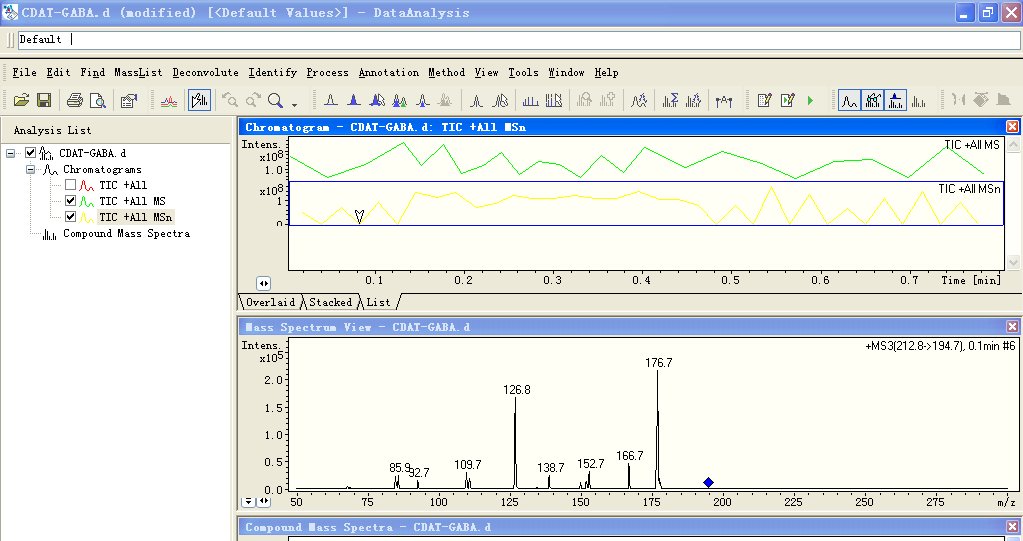The width and height of the screenshot is (1023, 541).
Task: Switch to the Stacked tab
Action: coord(330,301)
